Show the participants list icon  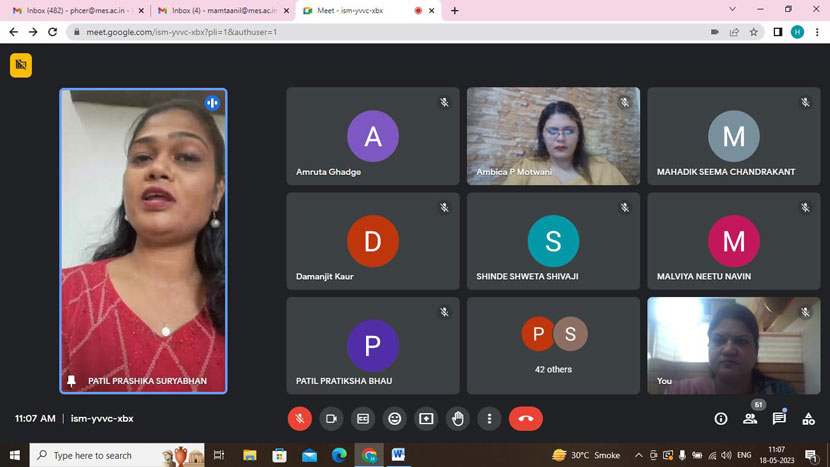(750, 419)
